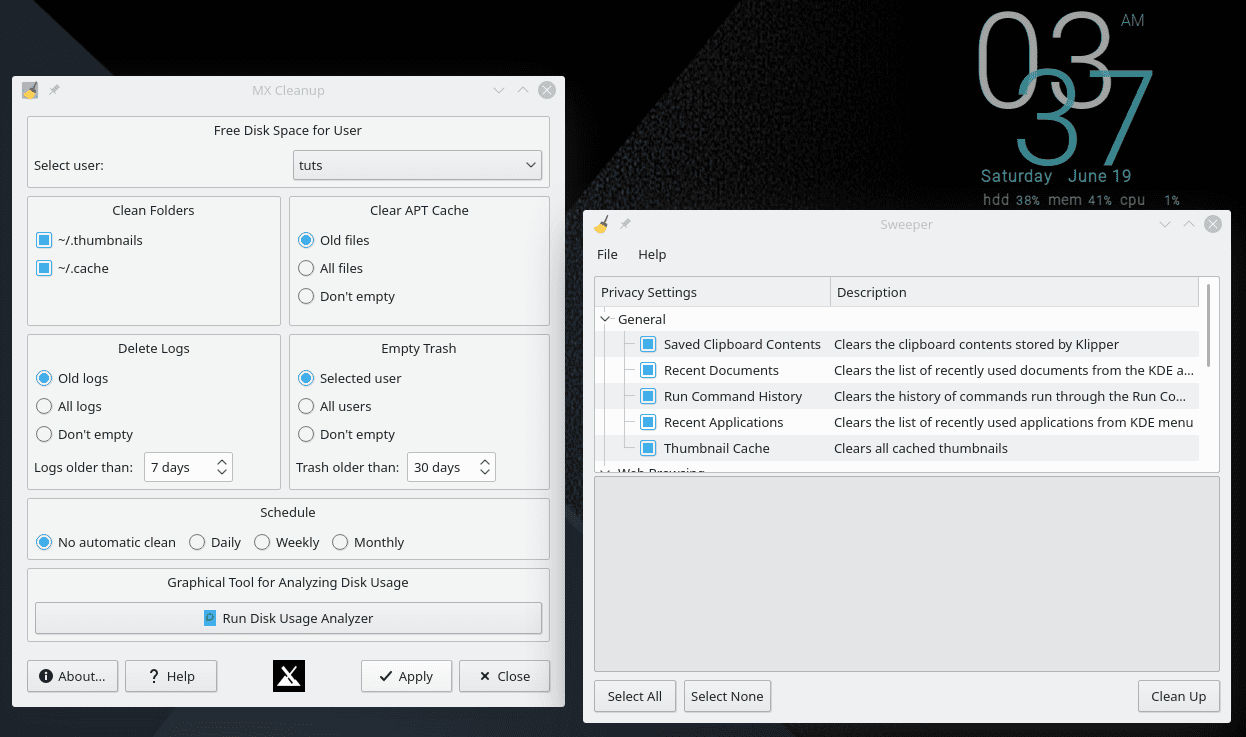1246x737 pixels.
Task: Click the disk analyzer icon on Run button
Action: tap(209, 617)
